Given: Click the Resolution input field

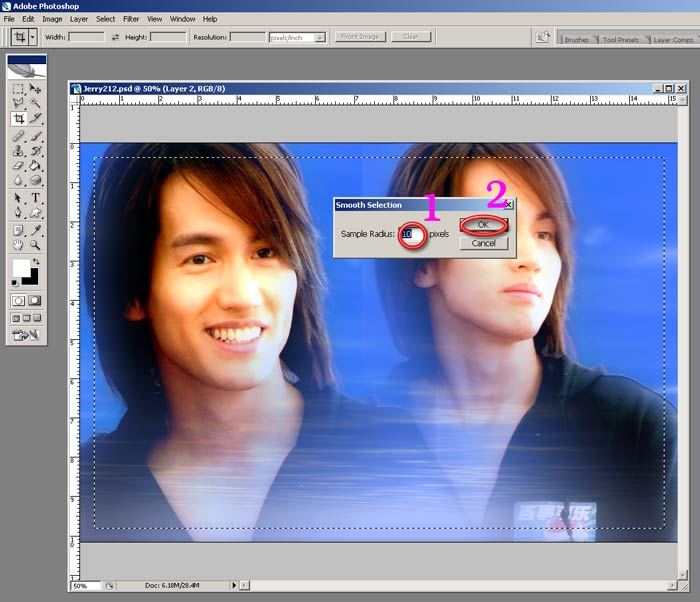Looking at the screenshot, I should [248, 37].
